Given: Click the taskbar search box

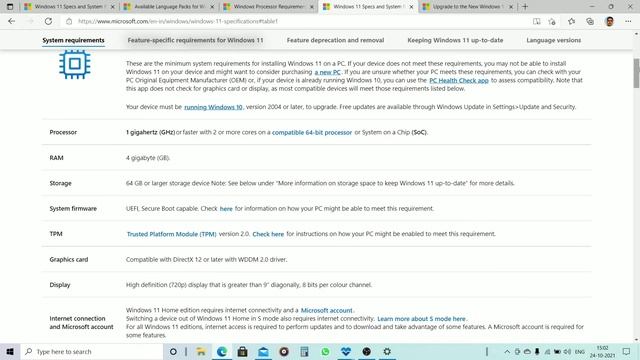Looking at the screenshot, I should coord(92,351).
